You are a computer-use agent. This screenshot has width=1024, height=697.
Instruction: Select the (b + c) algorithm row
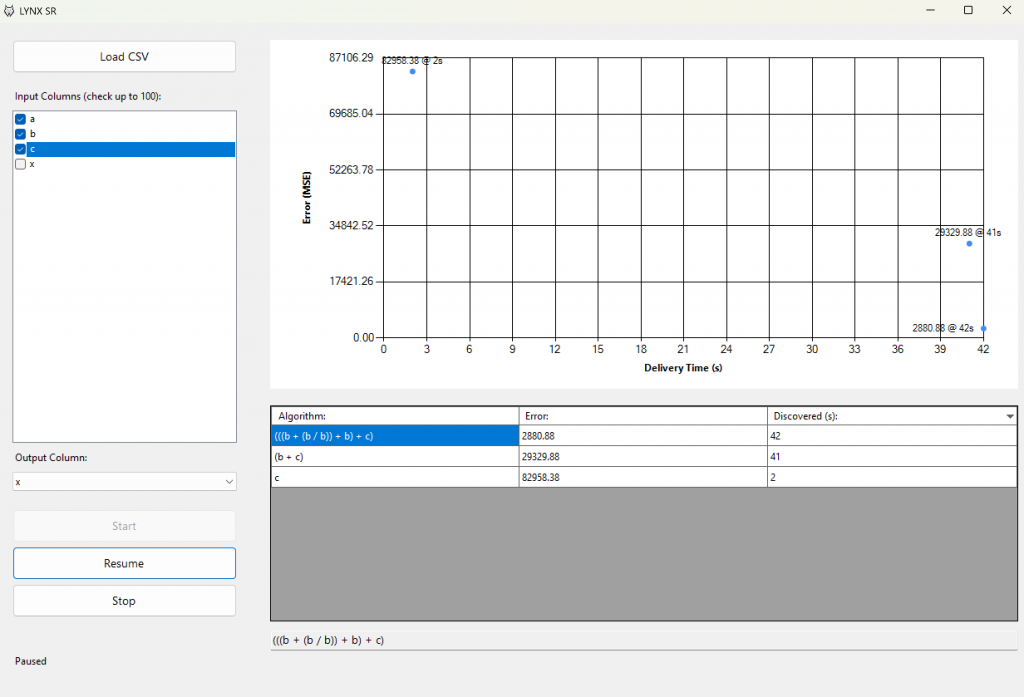tap(394, 457)
